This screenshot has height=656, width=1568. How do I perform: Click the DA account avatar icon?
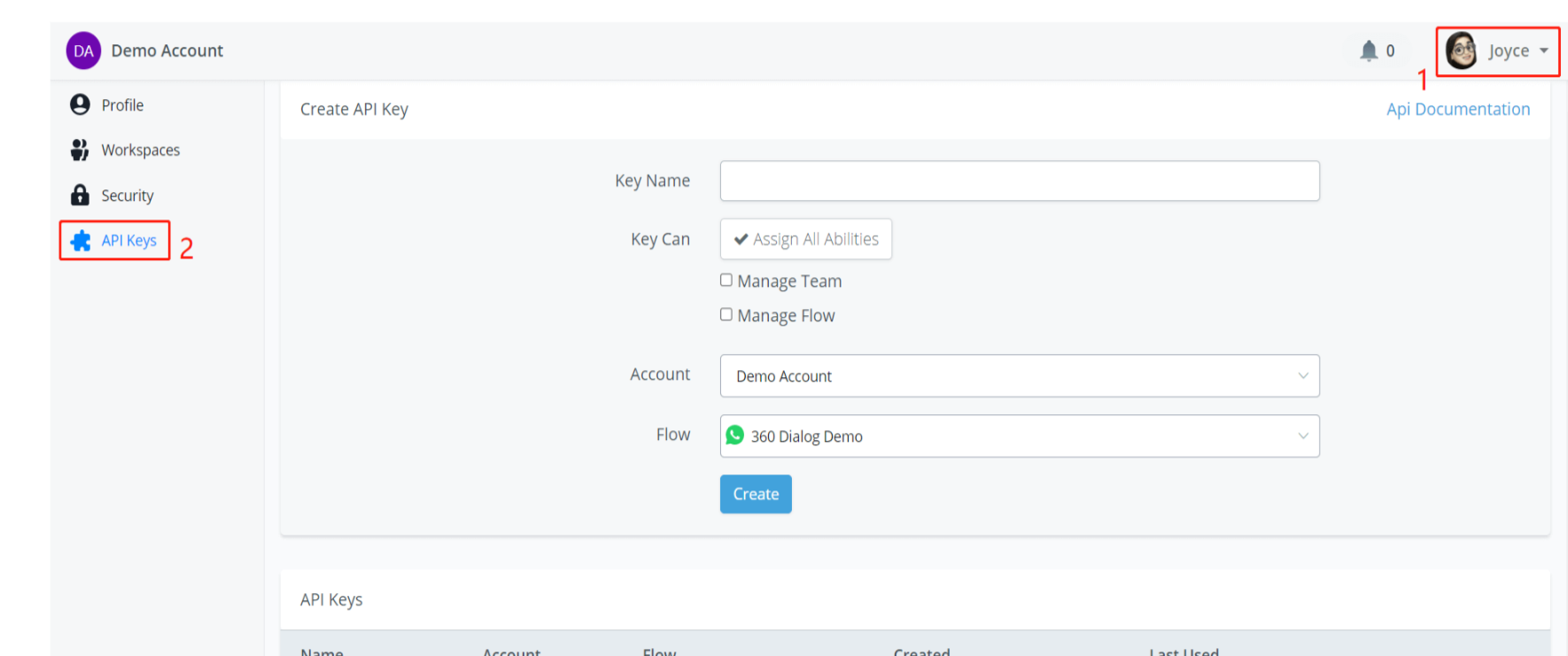click(x=83, y=51)
